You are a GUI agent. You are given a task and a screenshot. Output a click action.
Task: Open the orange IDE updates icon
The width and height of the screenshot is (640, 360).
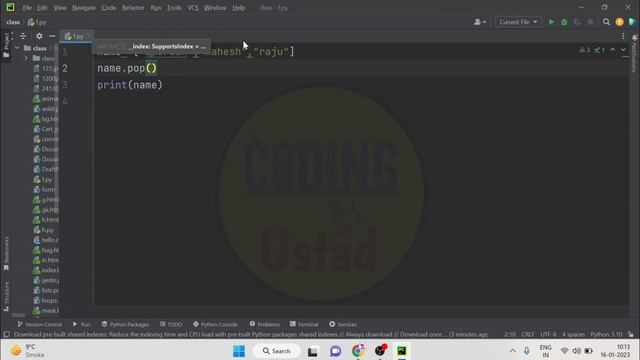coord(619,22)
